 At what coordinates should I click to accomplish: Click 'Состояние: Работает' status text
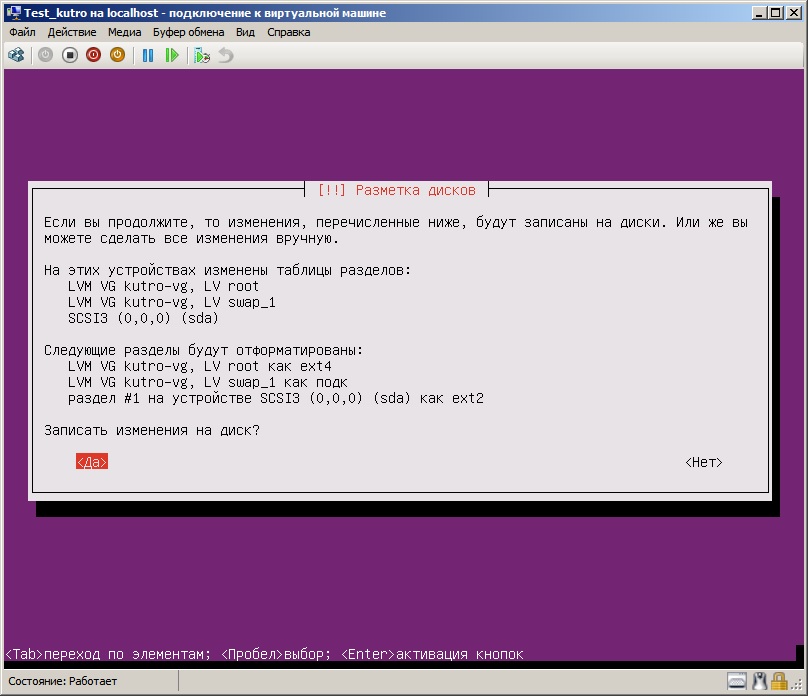63,681
